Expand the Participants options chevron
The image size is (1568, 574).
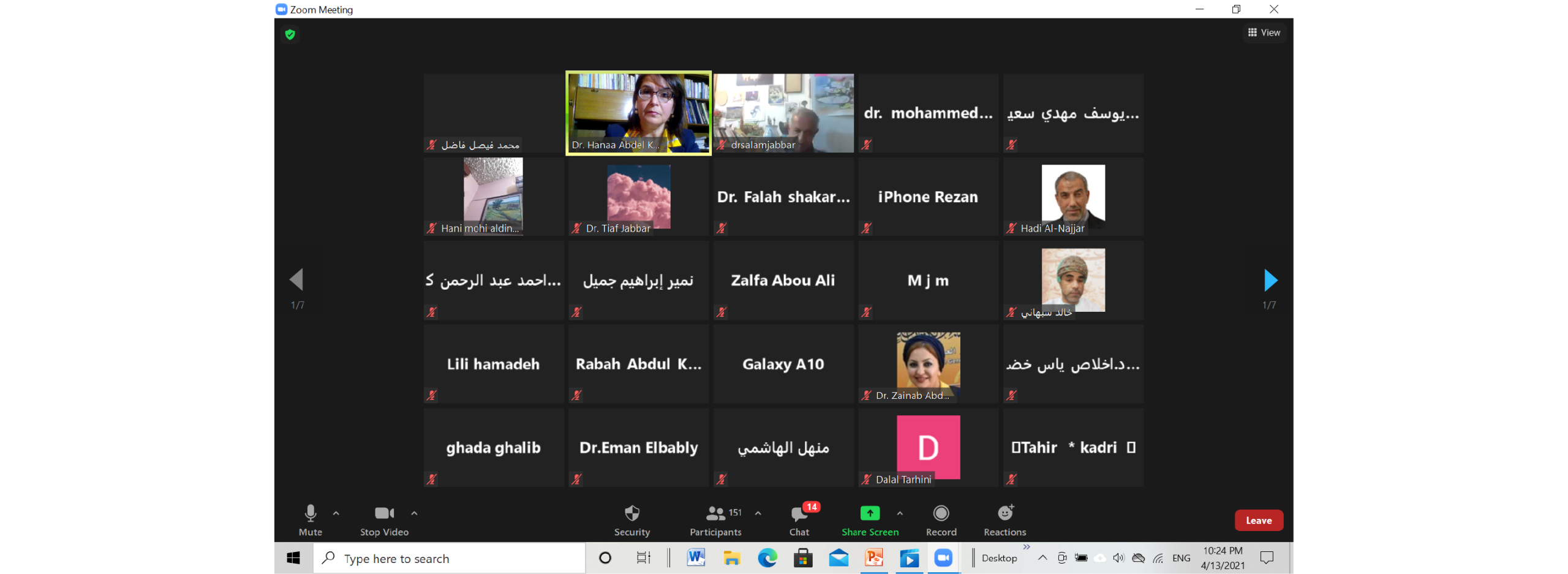[758, 513]
